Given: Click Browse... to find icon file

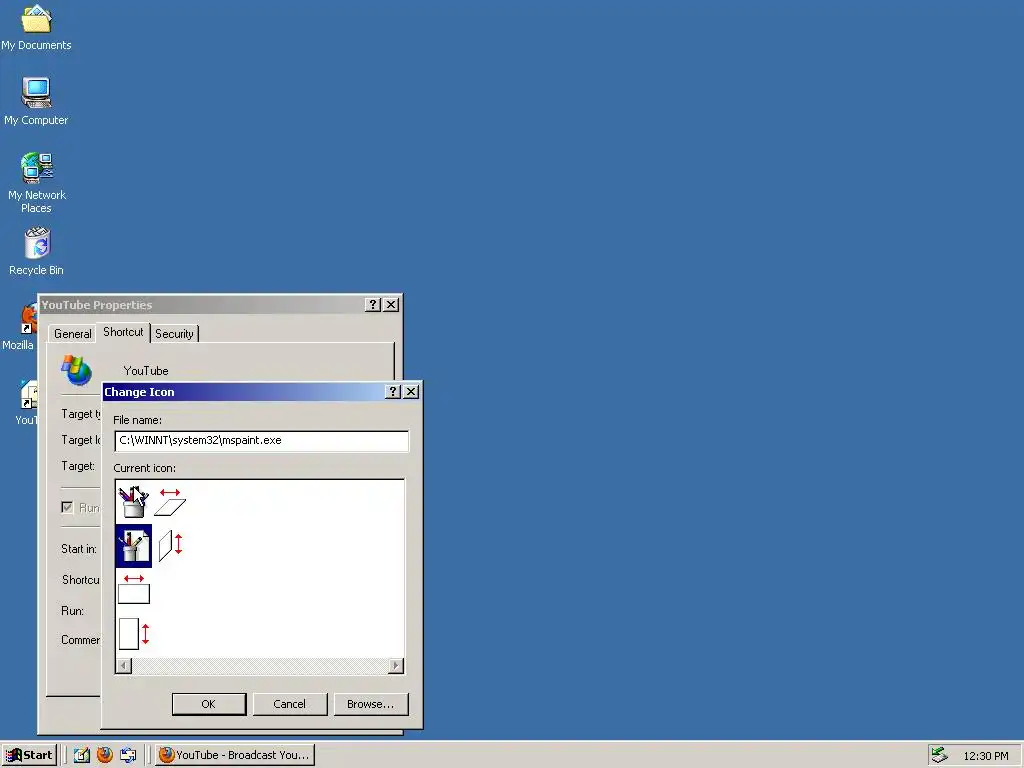Looking at the screenshot, I should [371, 704].
